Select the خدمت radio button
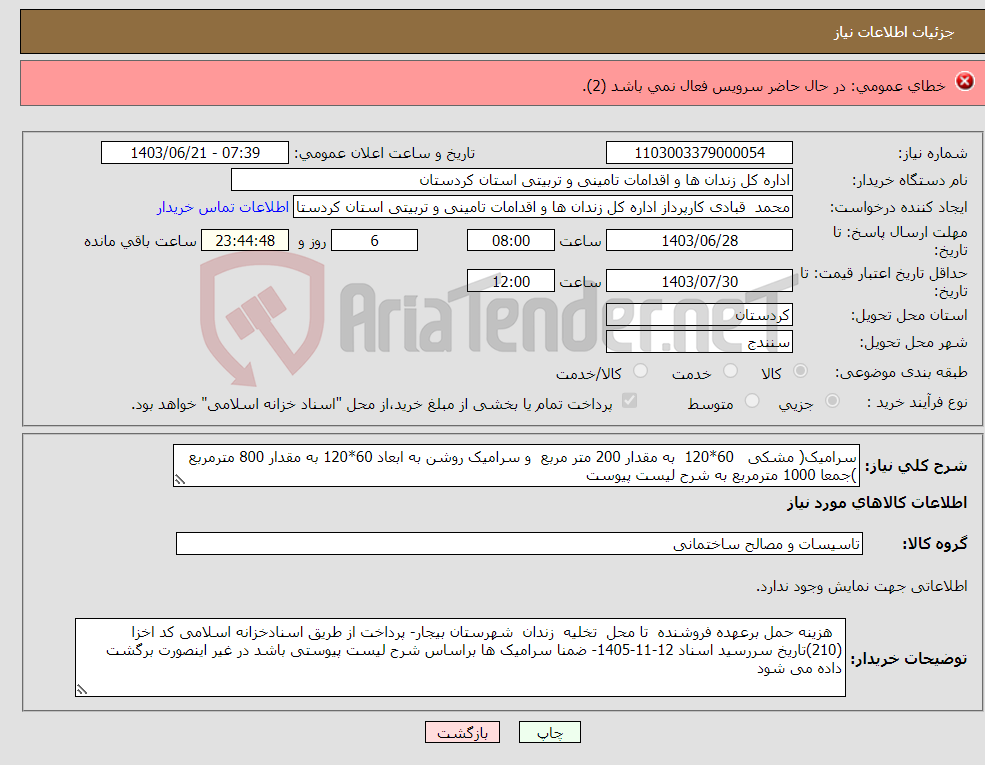 (730, 371)
